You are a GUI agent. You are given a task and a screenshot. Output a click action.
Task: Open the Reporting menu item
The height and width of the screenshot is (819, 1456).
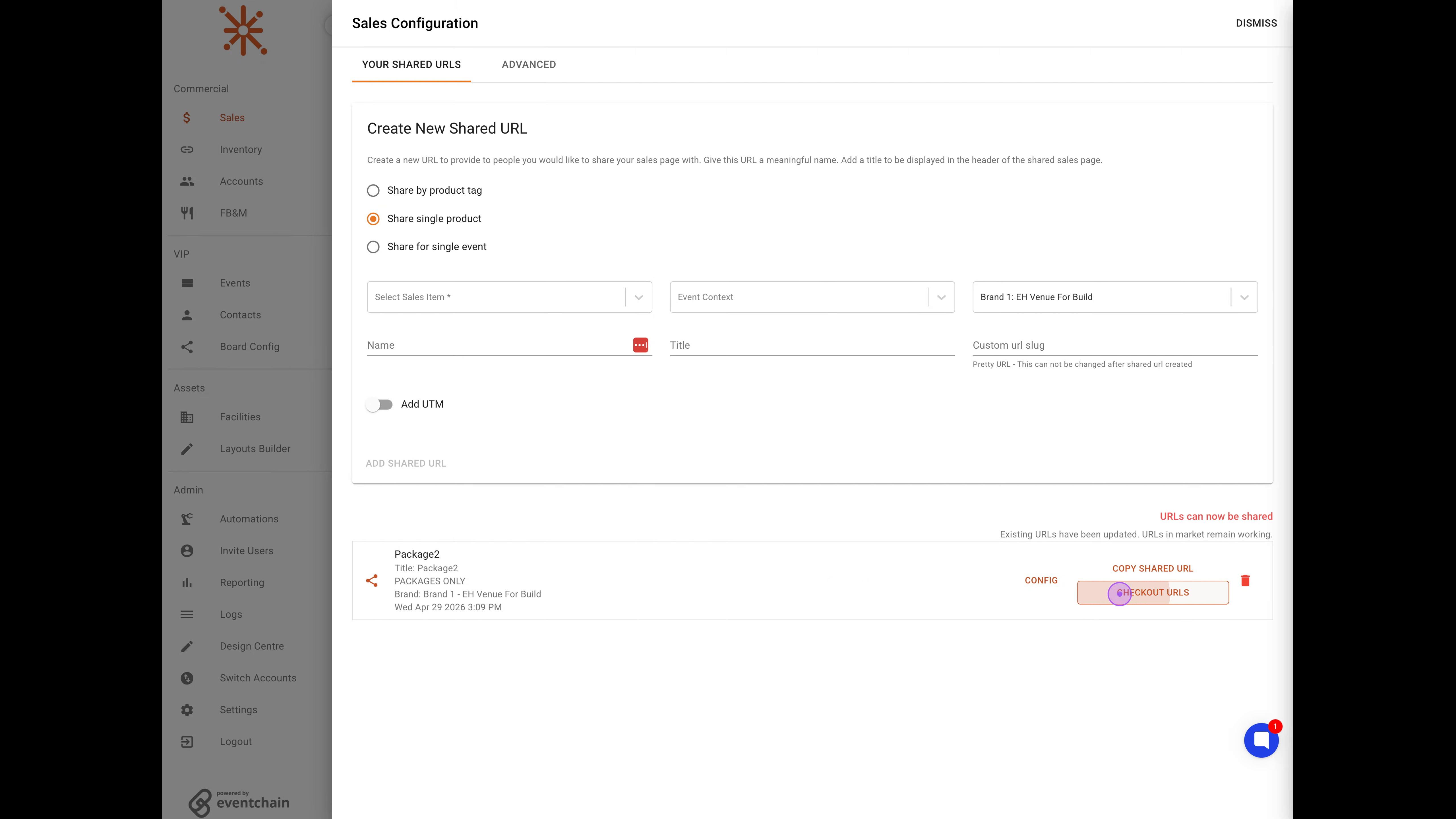(242, 582)
